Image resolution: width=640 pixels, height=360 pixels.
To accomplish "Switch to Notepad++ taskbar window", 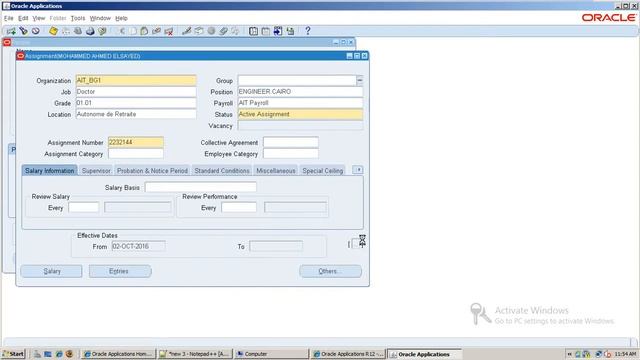I will [x=195, y=354].
